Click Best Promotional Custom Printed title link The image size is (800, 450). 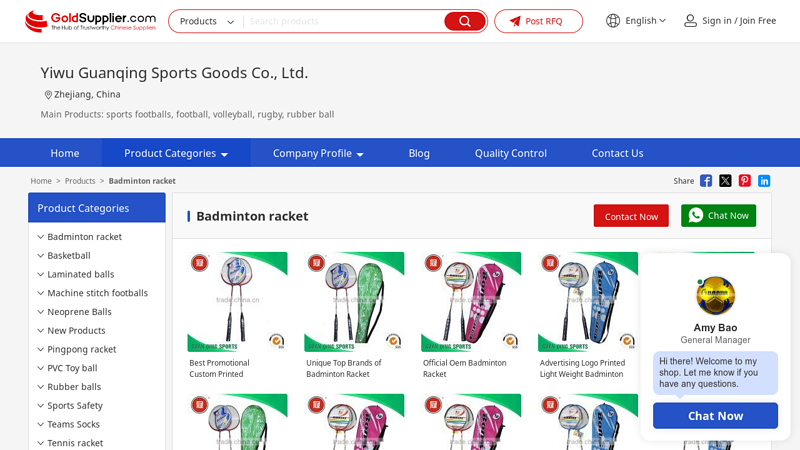pyautogui.click(x=219, y=368)
